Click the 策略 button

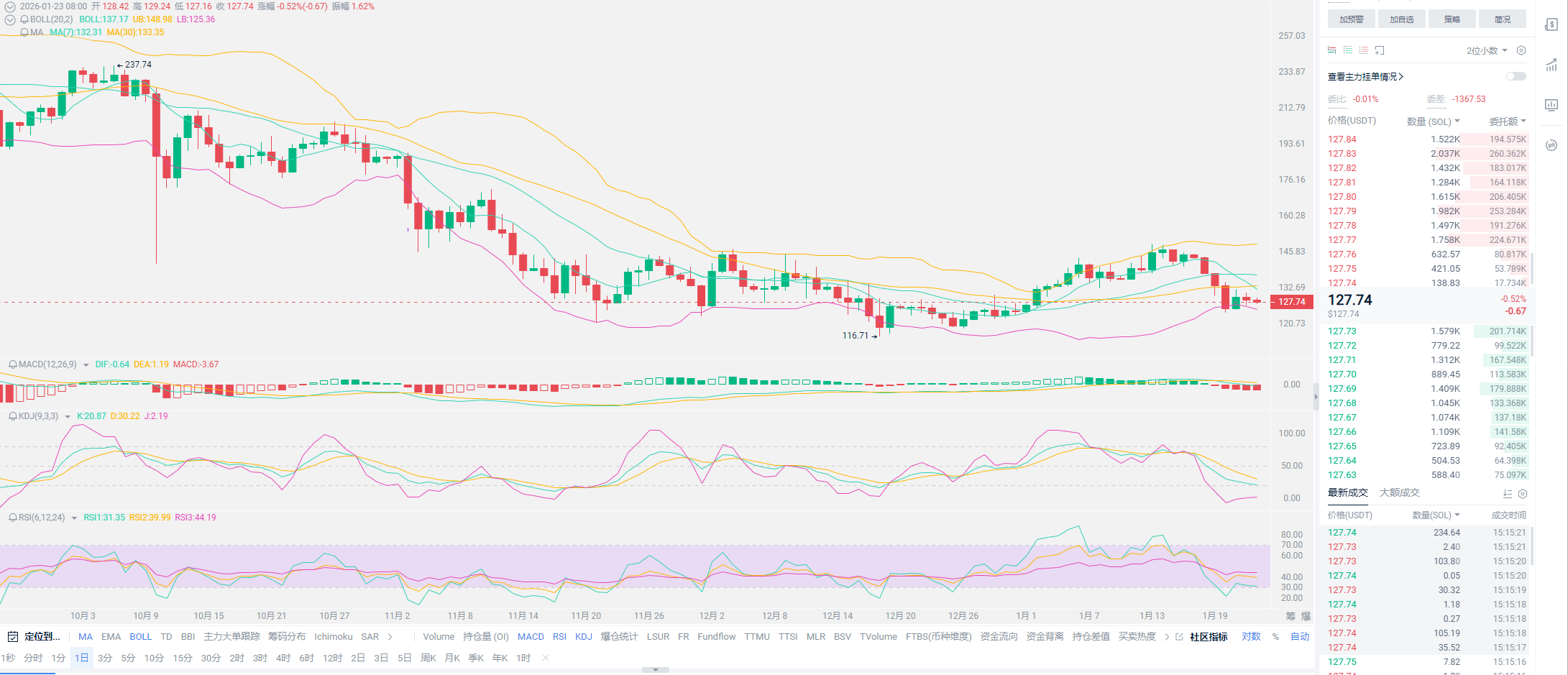(x=1452, y=19)
